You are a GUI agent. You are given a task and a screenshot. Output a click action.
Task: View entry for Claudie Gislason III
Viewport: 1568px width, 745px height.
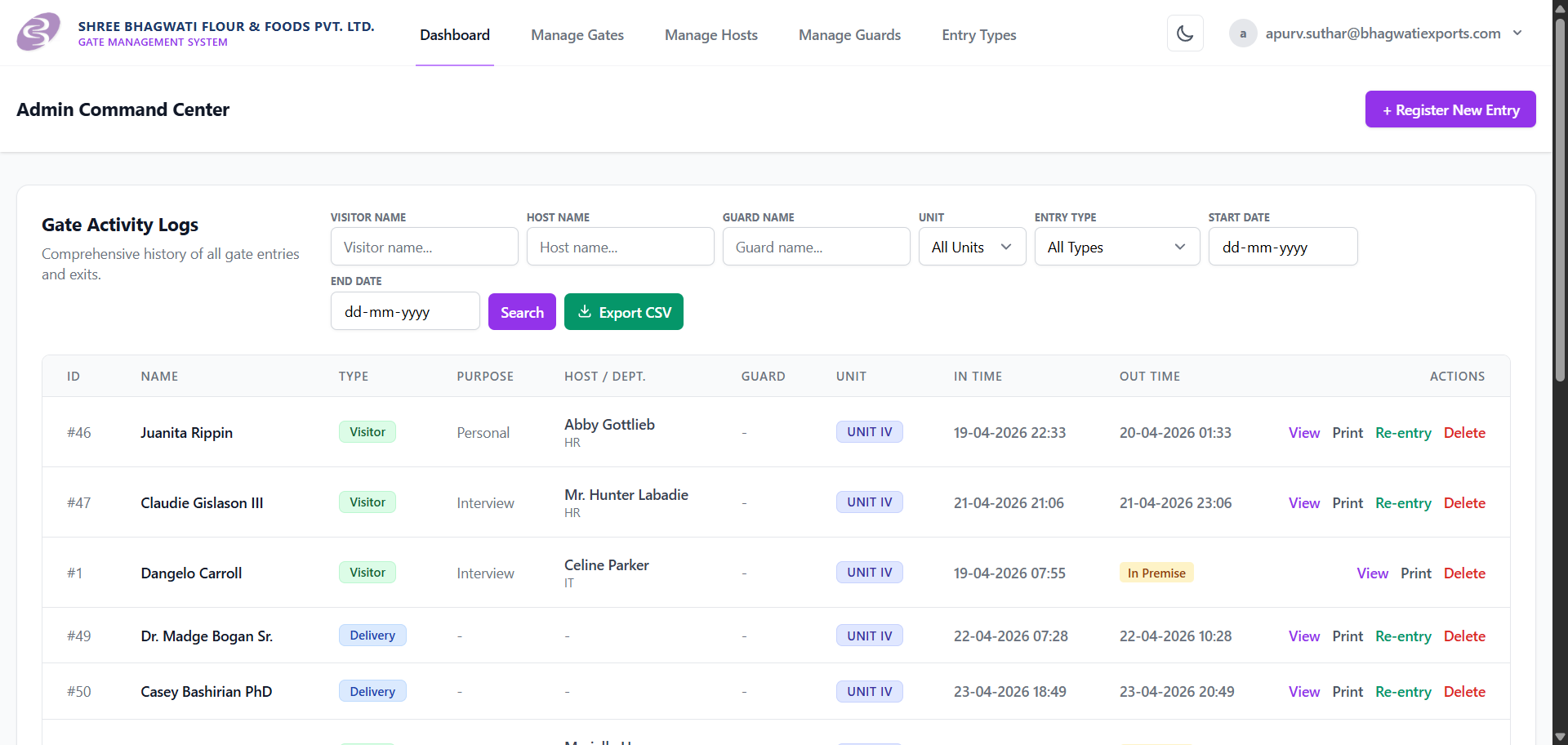pos(1304,503)
